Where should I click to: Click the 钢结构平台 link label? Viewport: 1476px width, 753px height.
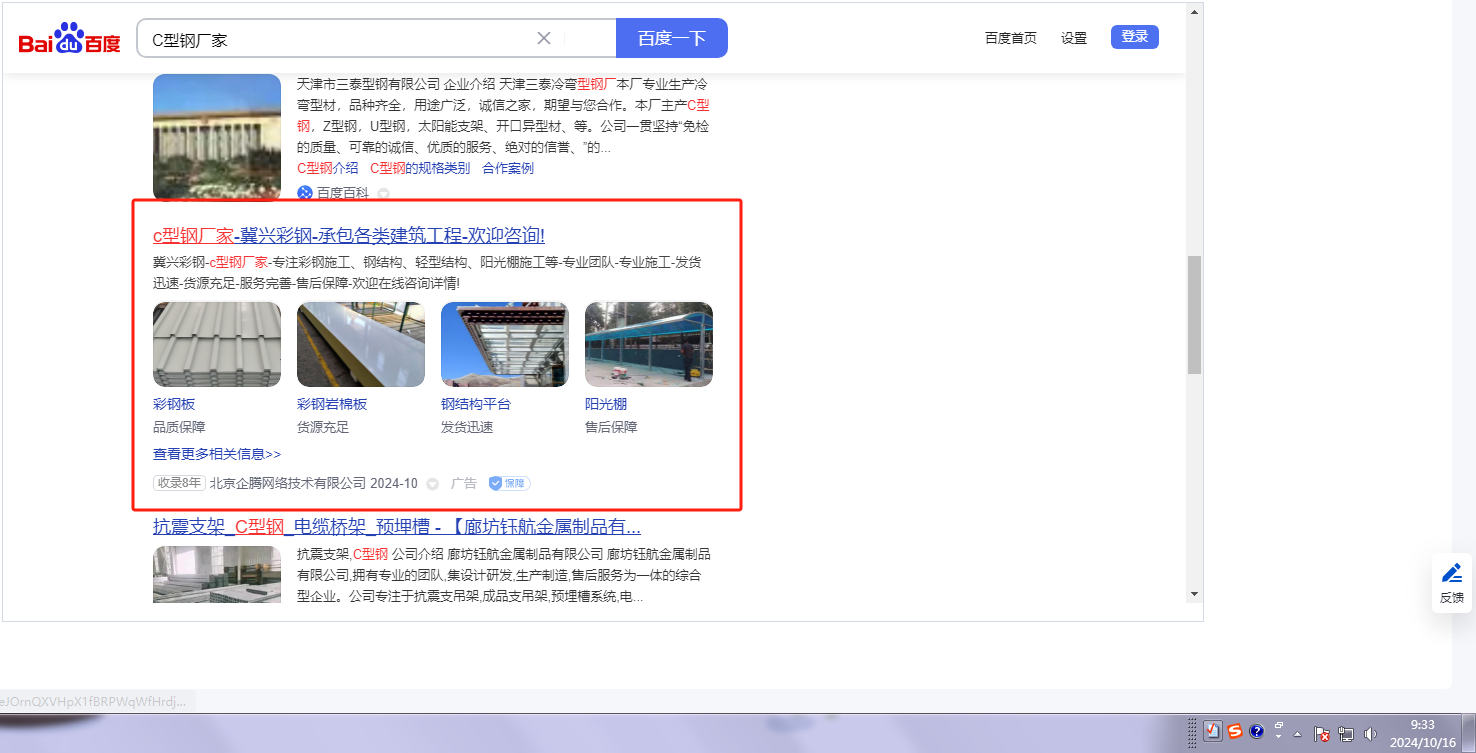pos(476,404)
